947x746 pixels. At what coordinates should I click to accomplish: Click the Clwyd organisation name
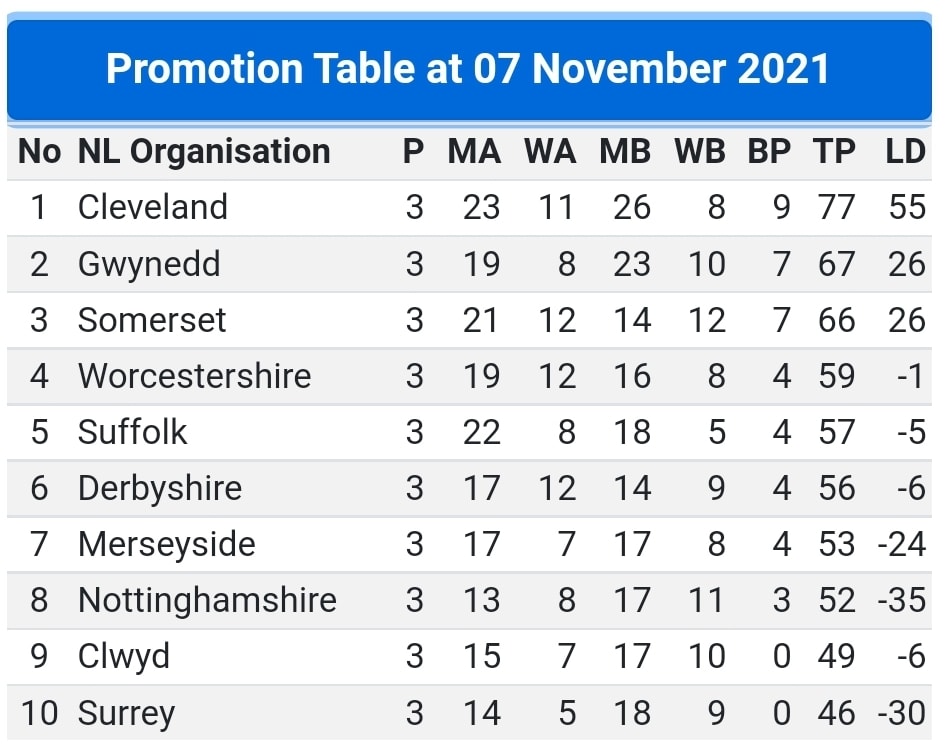124,657
